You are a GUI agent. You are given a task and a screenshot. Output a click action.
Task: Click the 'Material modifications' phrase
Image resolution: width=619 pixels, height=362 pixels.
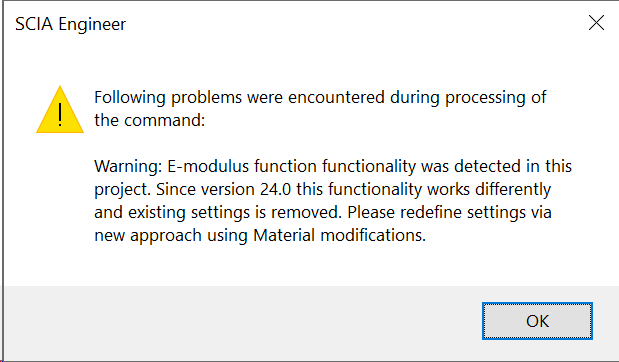(340, 235)
